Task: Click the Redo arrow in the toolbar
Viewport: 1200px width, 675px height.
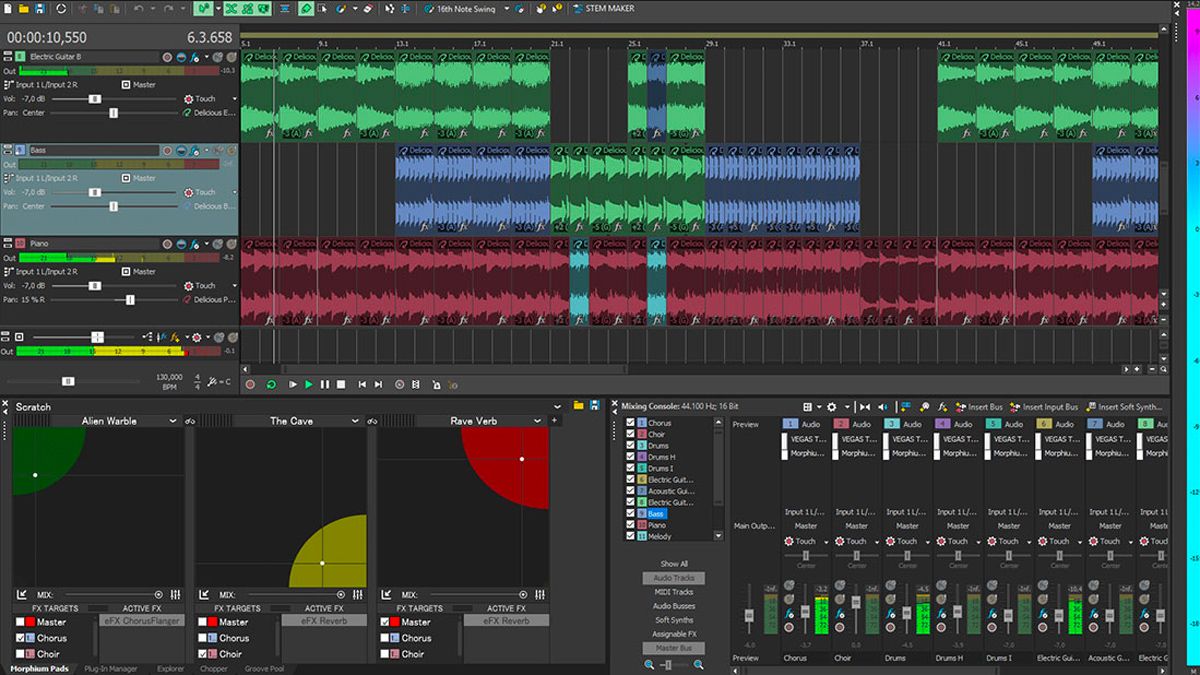Action: coord(169,8)
